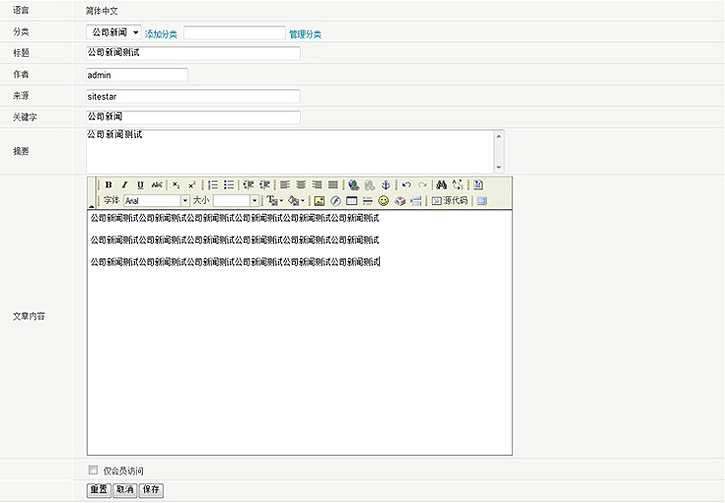Insert hyperlink with globe icon
The image size is (725, 503).
[354, 185]
